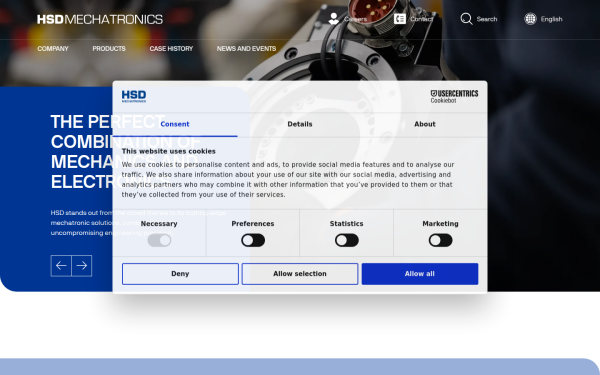Open the Case History menu
The height and width of the screenshot is (375, 600).
pos(171,49)
